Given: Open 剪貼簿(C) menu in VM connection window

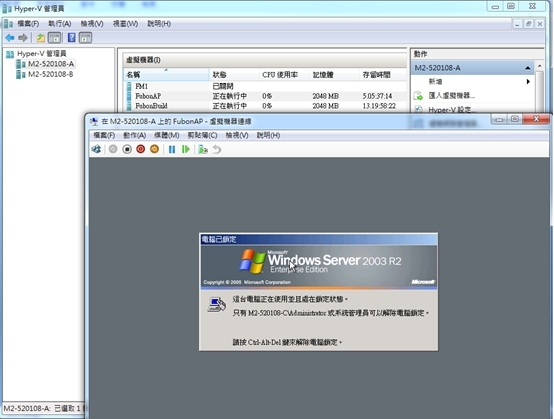Looking at the screenshot, I should 202,135.
